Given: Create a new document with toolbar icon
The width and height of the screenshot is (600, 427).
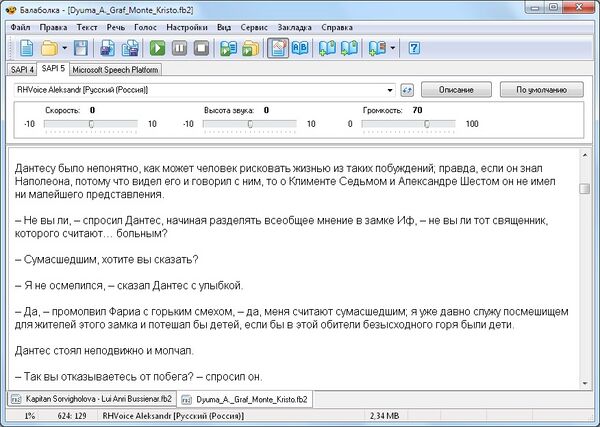Looking at the screenshot, I should click(26, 48).
